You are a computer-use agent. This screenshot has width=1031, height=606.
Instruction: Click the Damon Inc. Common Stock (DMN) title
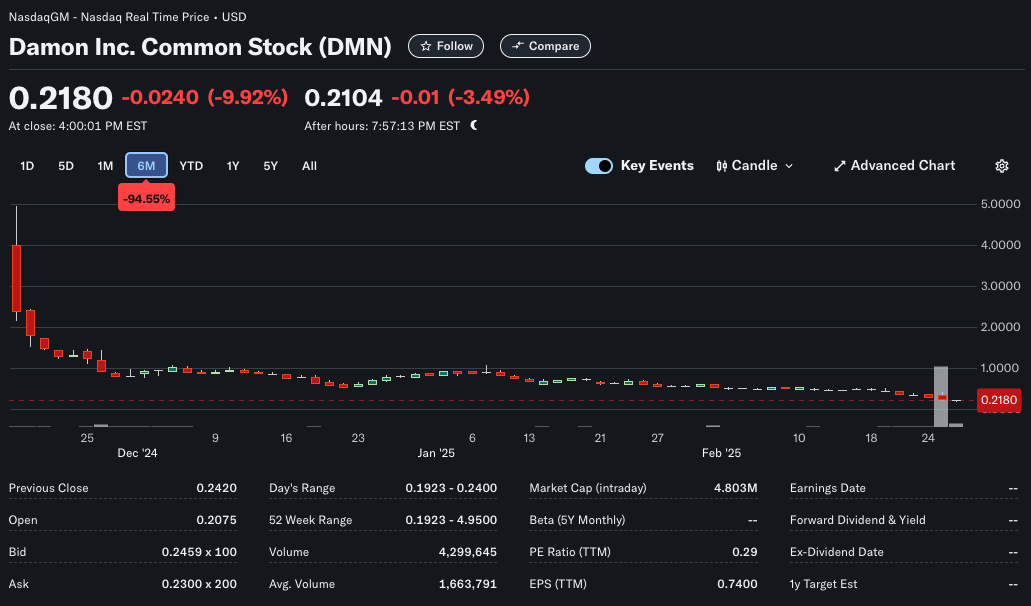(x=200, y=47)
